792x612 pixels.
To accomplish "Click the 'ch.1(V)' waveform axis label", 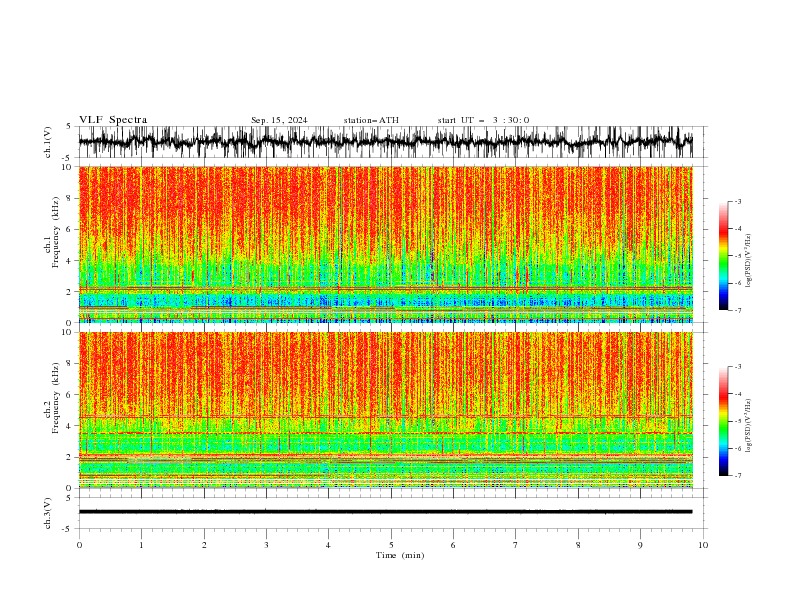I will [x=48, y=142].
